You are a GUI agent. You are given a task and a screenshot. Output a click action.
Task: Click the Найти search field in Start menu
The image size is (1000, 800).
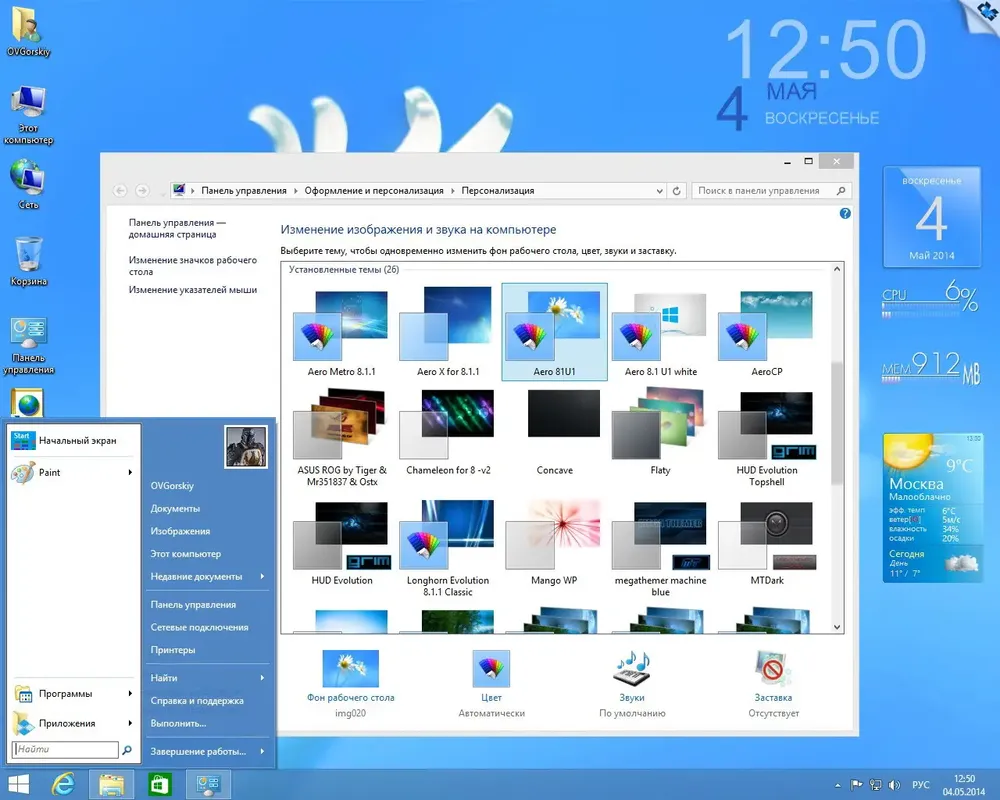point(66,749)
